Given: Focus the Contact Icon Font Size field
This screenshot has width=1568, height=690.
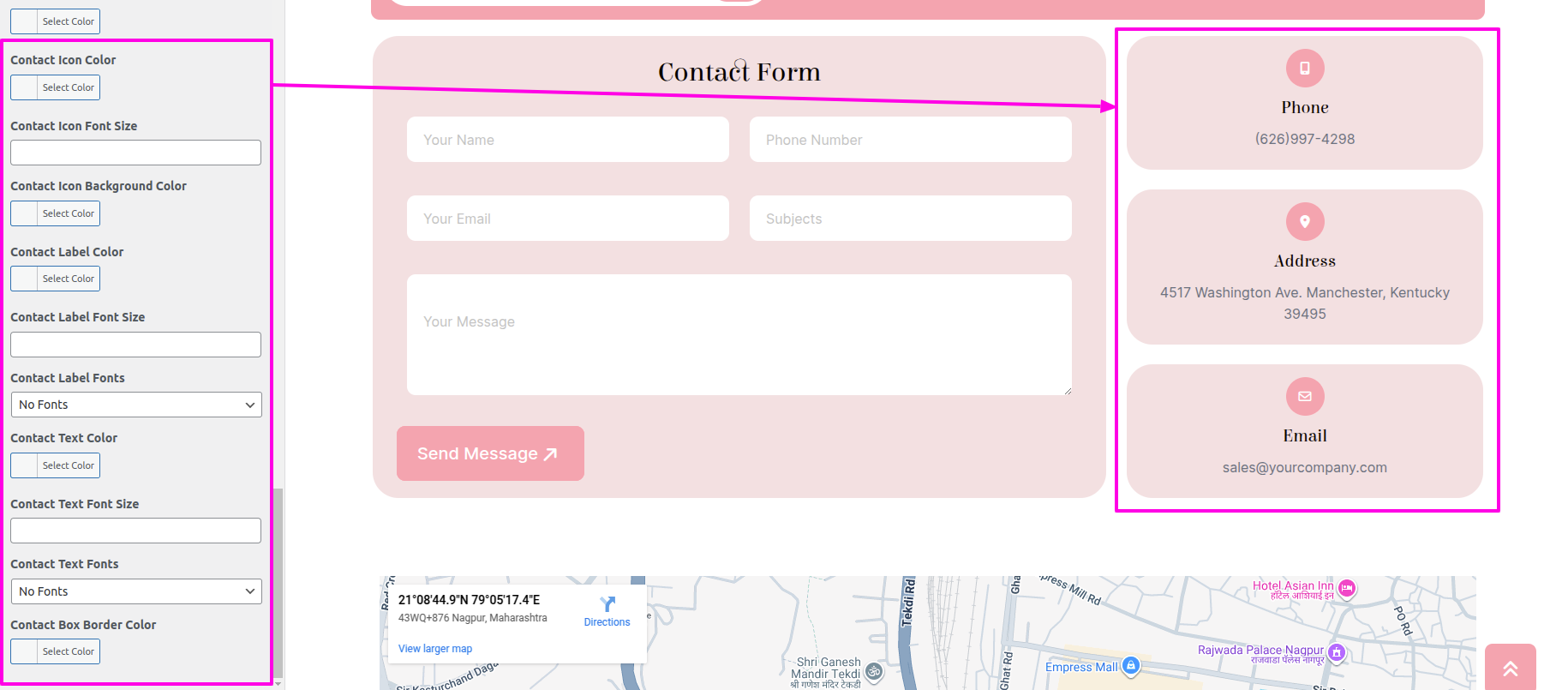Looking at the screenshot, I should pyautogui.click(x=135, y=153).
